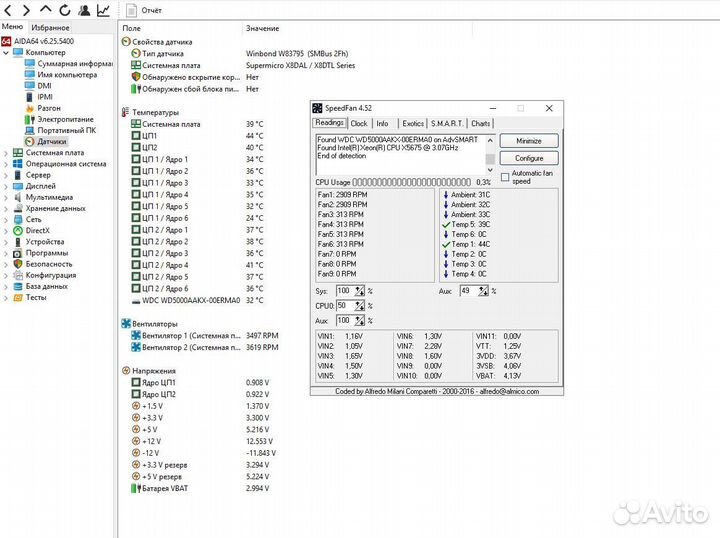Go up one level with the up arrow

tap(45, 10)
